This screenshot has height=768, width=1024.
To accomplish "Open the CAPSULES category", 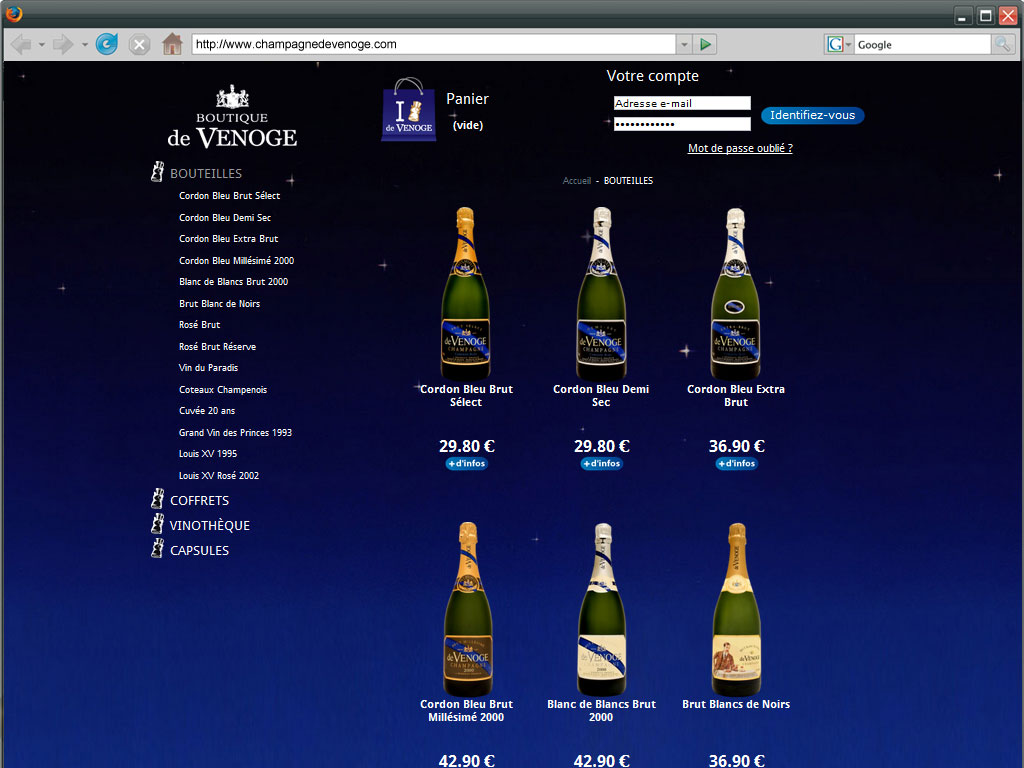I will (x=199, y=551).
